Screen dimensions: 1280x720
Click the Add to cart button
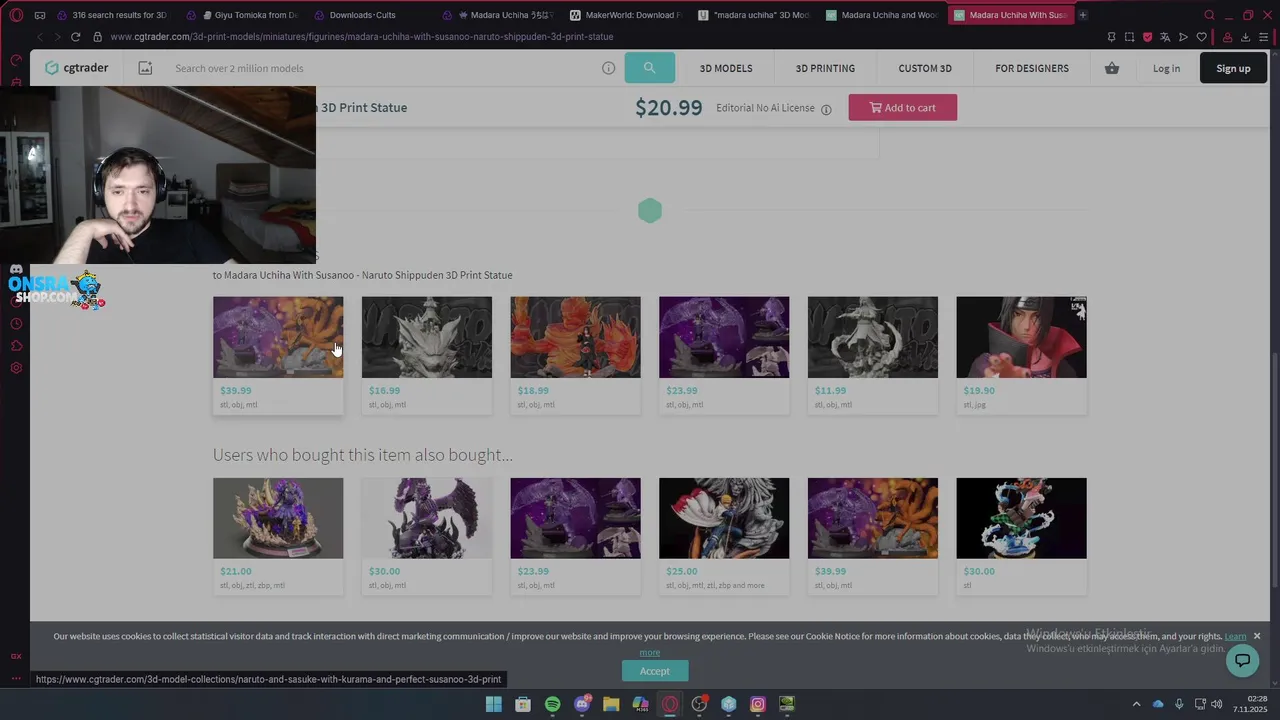903,108
